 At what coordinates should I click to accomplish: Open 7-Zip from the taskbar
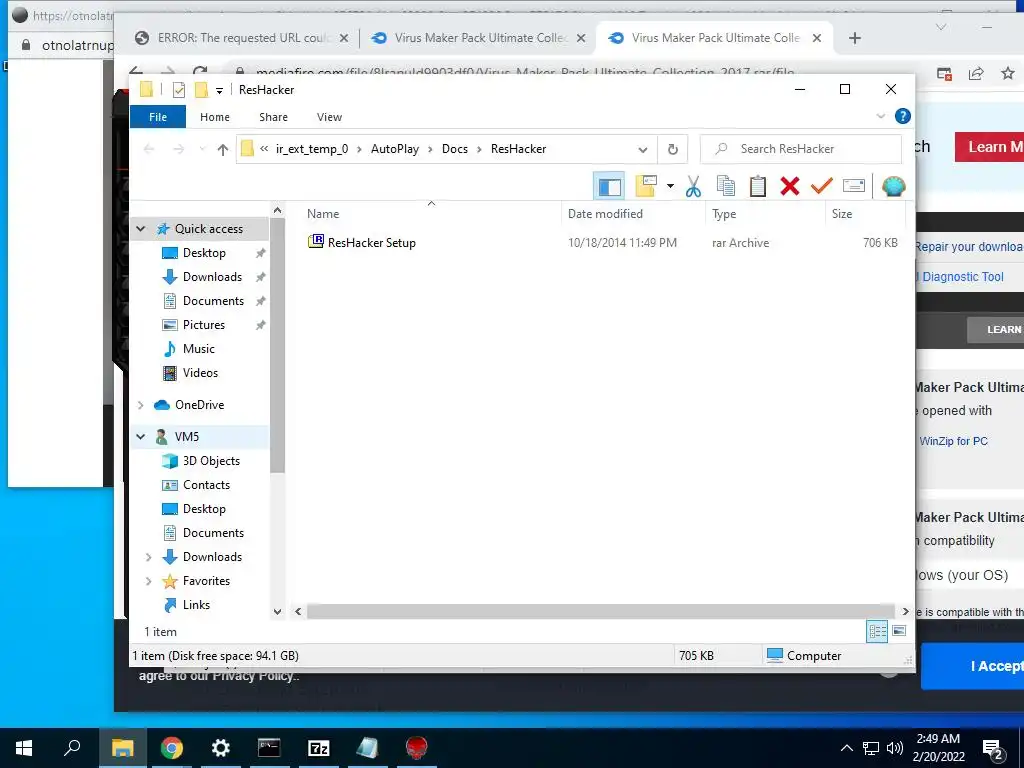(x=318, y=748)
